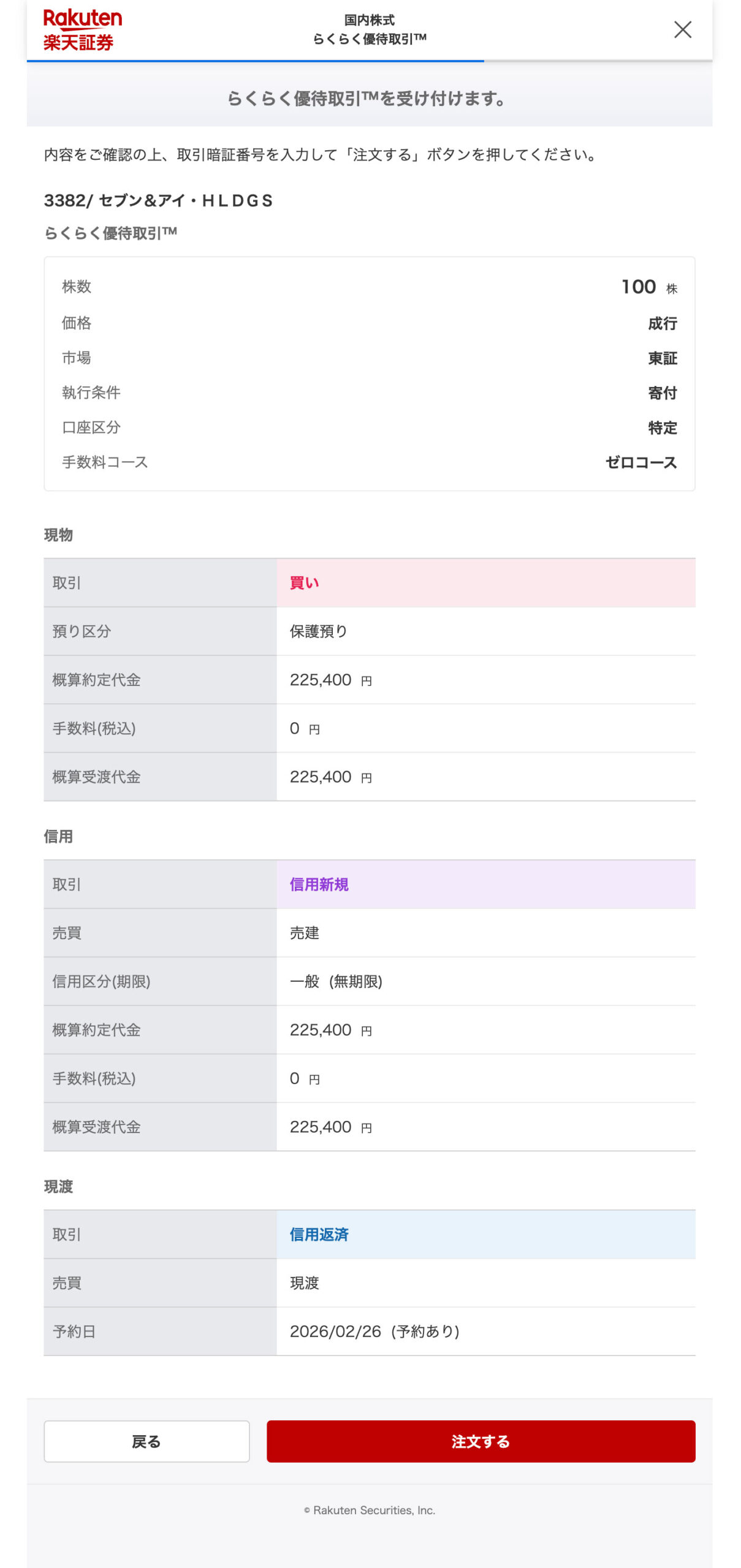The width and height of the screenshot is (741, 1568).
Task: Click the 100 株 share quantity value
Action: 647,287
